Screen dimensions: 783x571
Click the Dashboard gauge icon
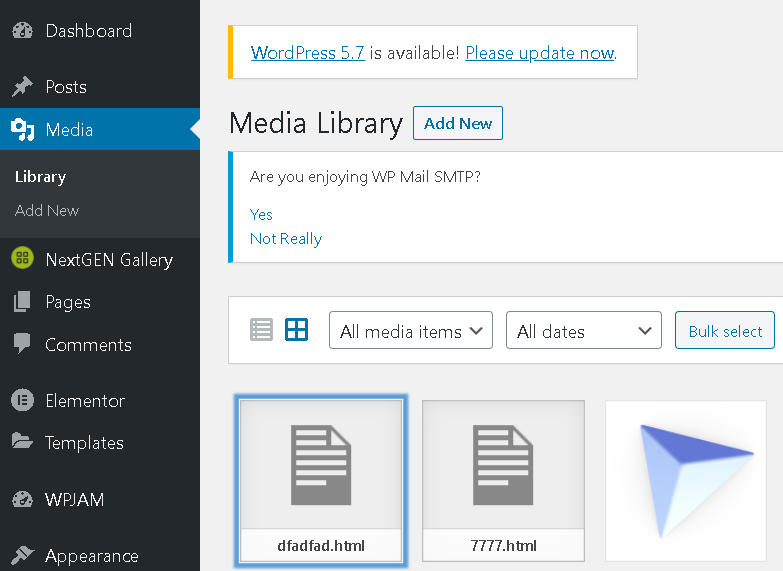coord(22,31)
